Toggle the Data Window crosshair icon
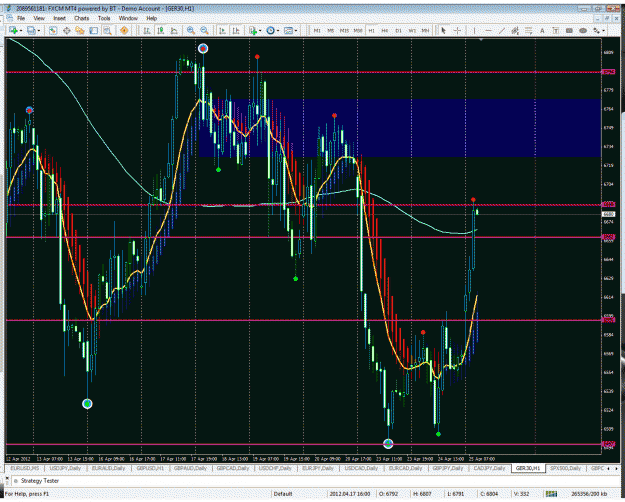625x502 pixels. (x=67, y=30)
